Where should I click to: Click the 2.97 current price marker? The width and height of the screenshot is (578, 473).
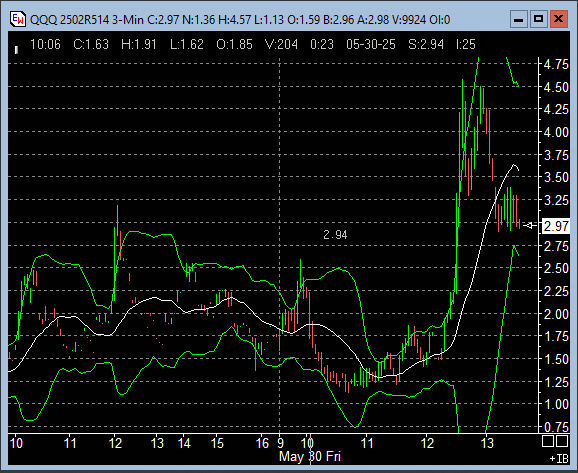point(556,226)
